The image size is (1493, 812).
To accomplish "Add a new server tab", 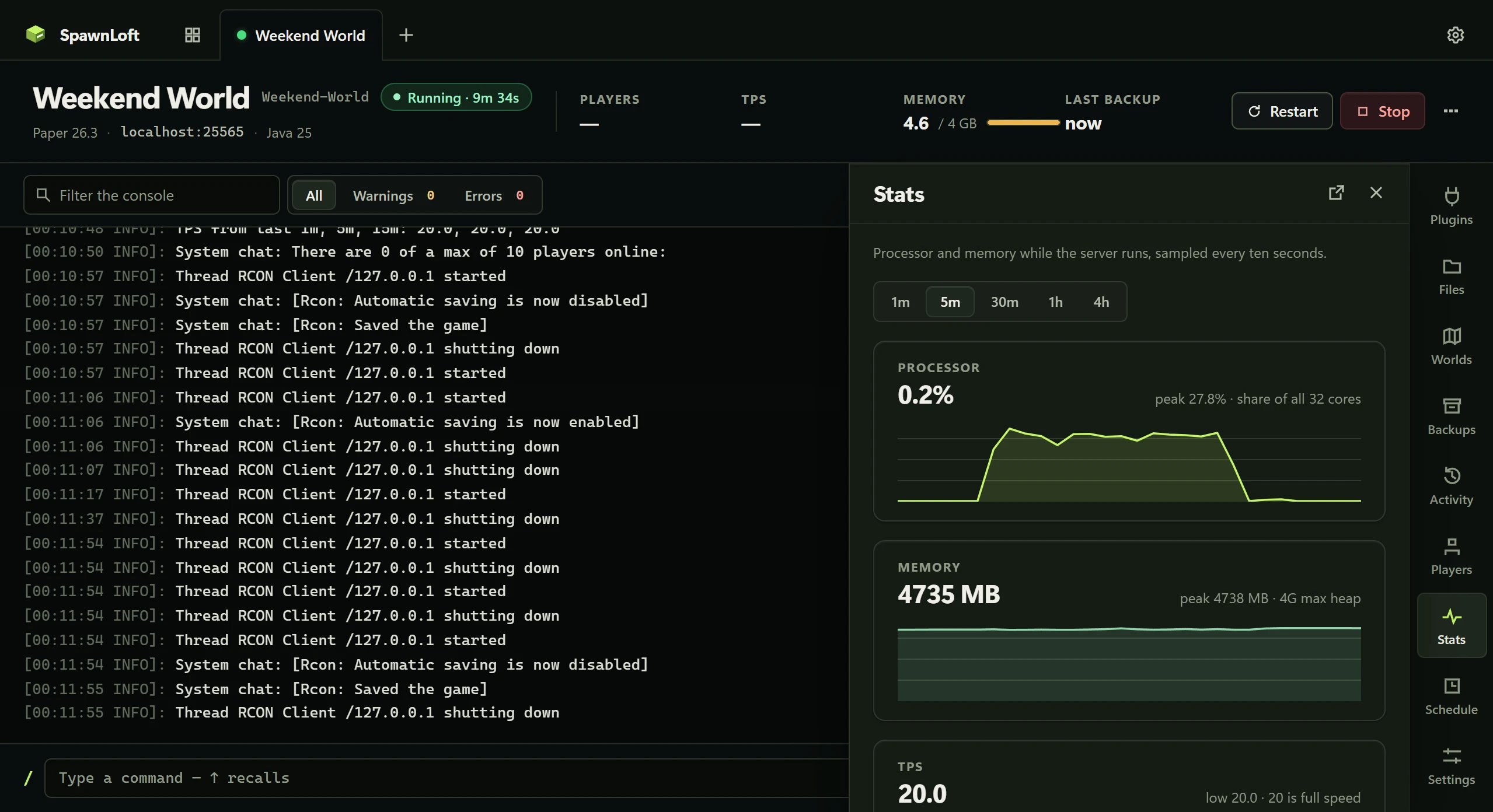I will point(406,35).
